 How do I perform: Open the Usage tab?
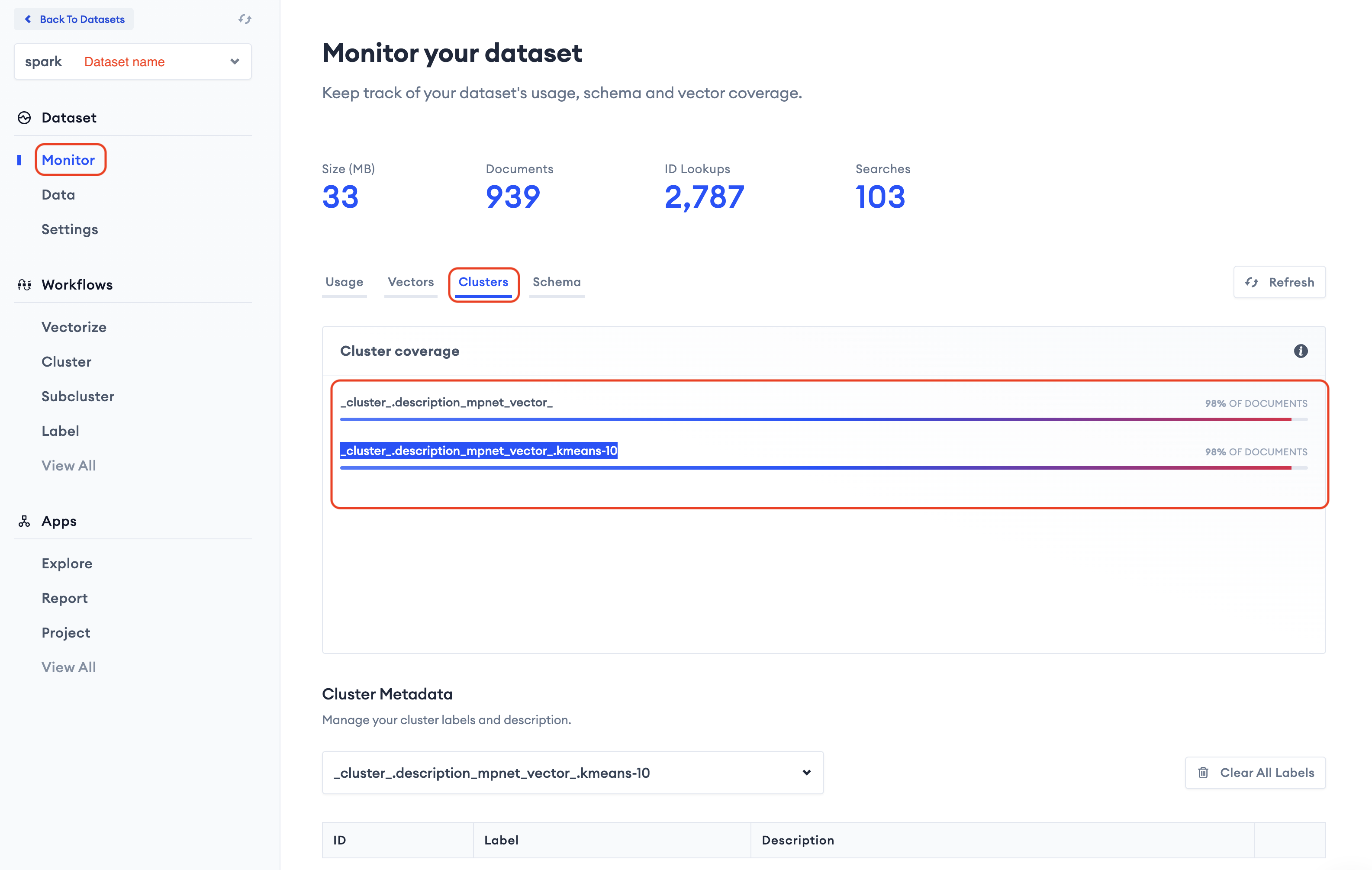point(344,282)
